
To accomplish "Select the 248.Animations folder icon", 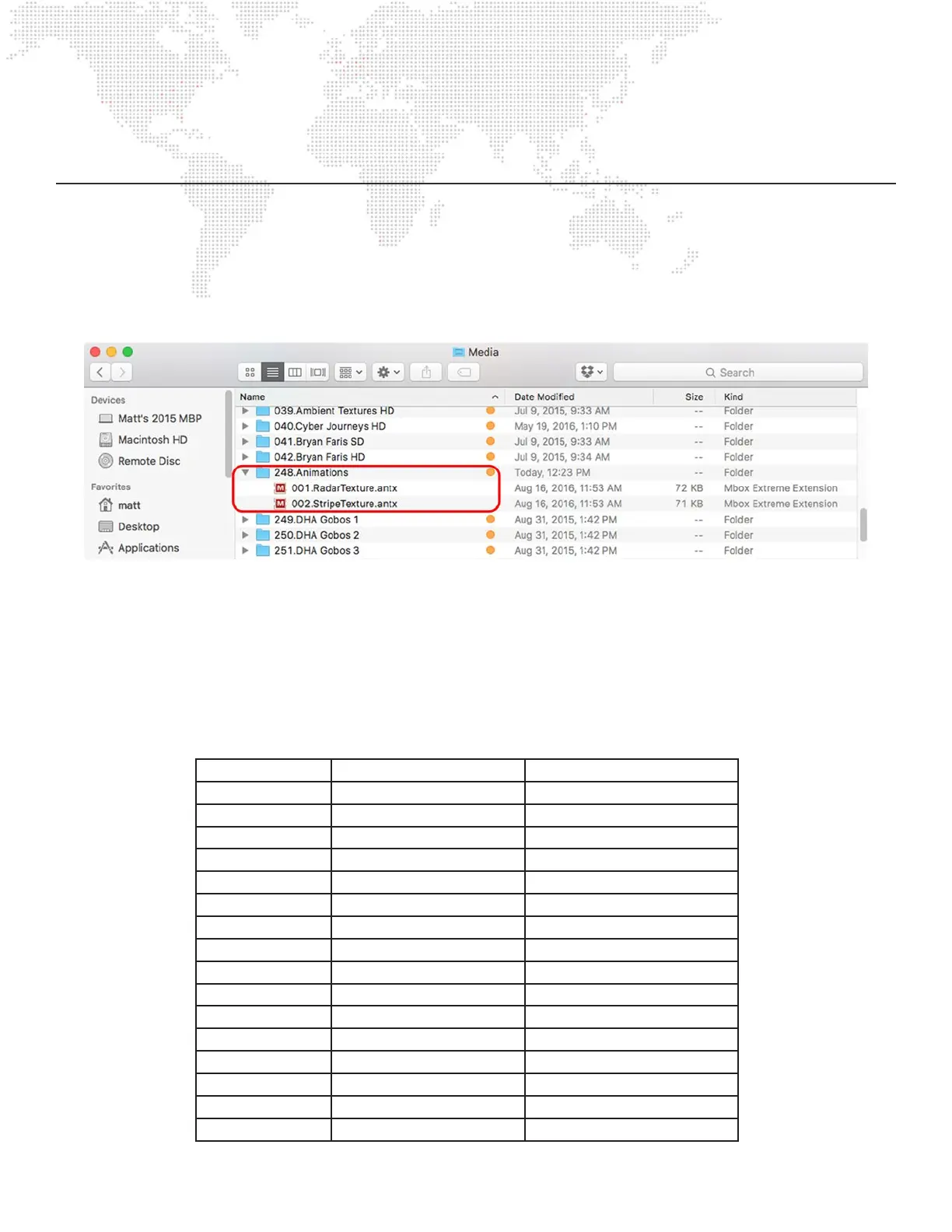I will click(x=263, y=473).
